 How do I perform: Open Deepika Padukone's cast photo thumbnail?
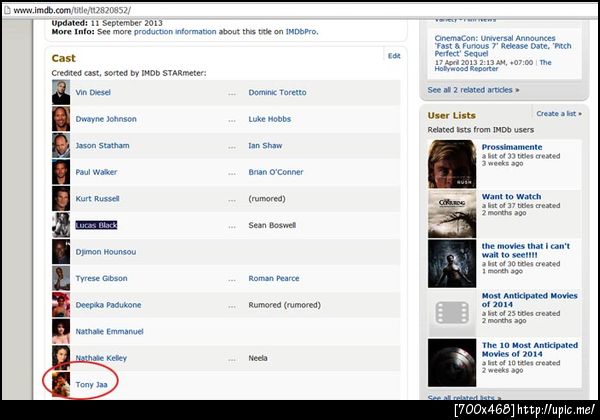tap(61, 305)
